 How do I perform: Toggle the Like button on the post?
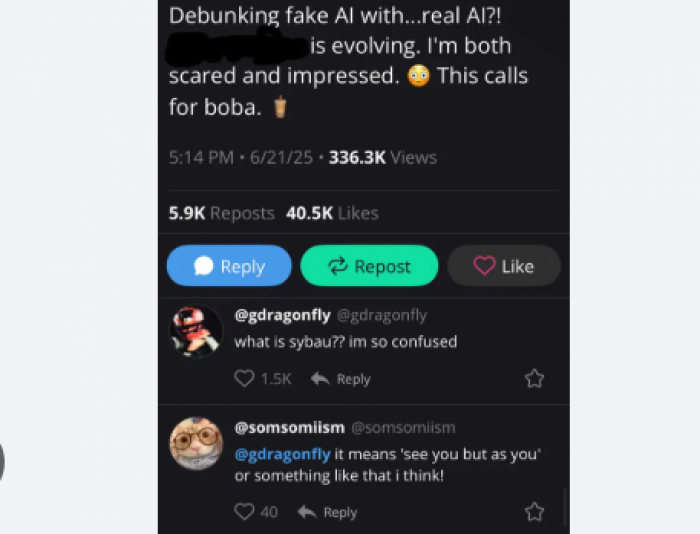[503, 266]
